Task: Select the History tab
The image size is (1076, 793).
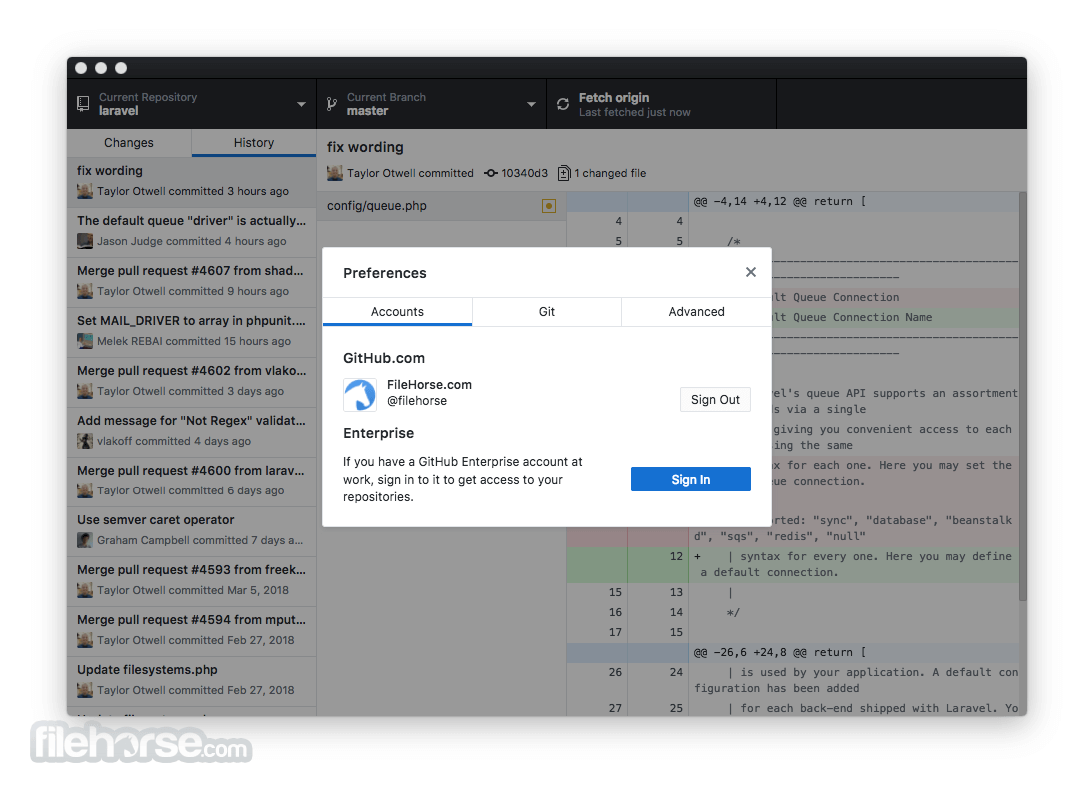Action: pyautogui.click(x=254, y=143)
